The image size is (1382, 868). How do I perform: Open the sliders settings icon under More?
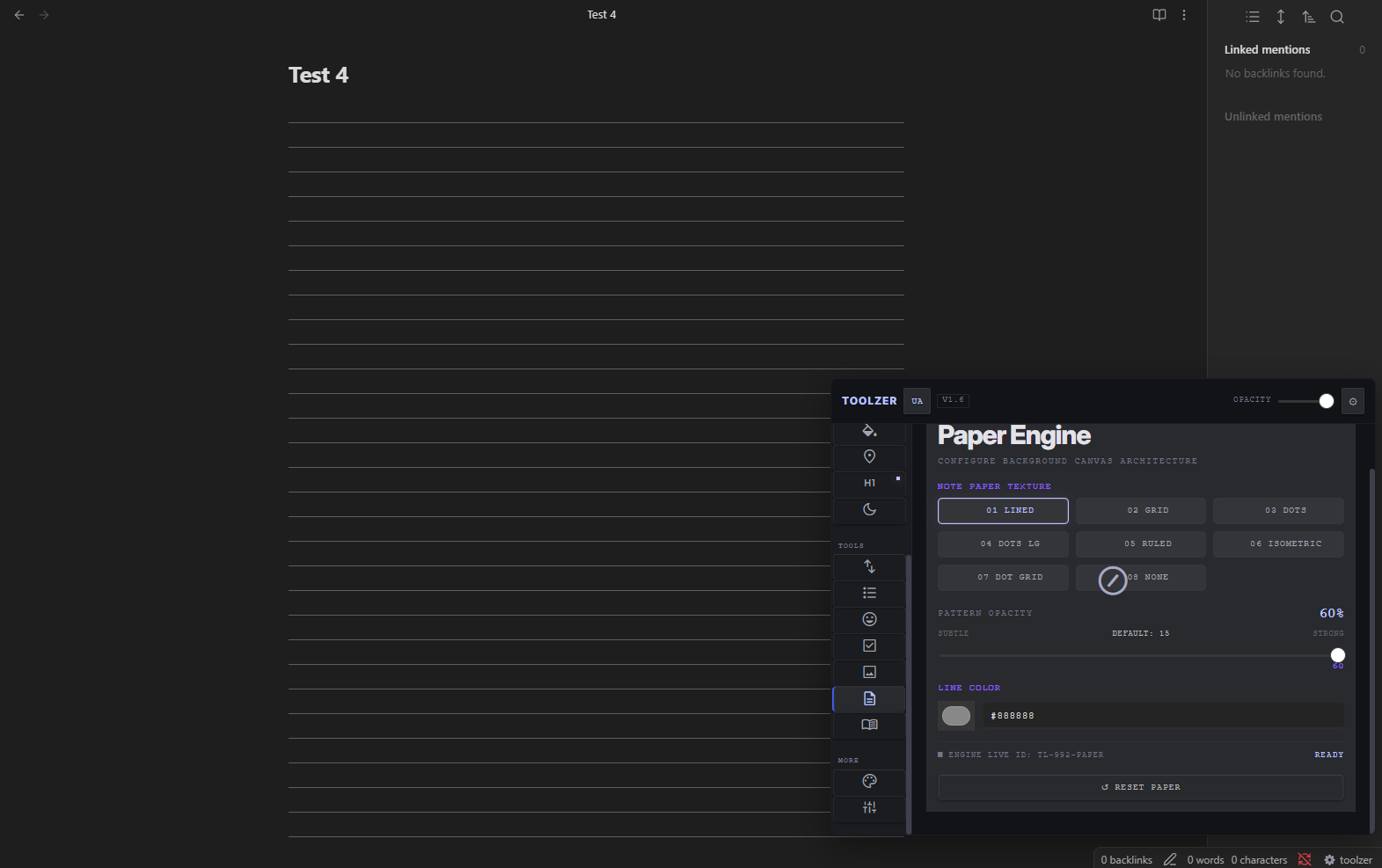pos(869,807)
